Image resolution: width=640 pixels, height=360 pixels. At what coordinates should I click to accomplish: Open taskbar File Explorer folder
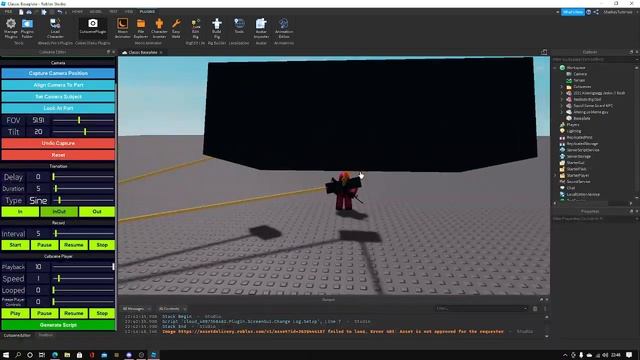(67, 355)
